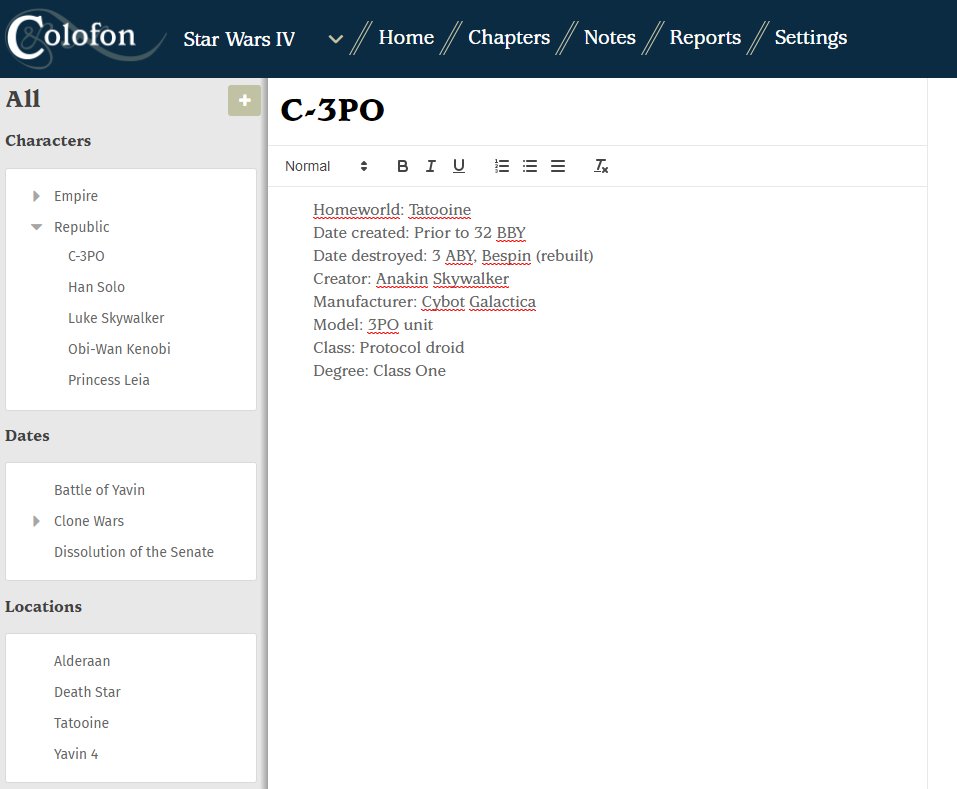Open the Settings section
The height and width of the screenshot is (789, 957).
click(811, 37)
